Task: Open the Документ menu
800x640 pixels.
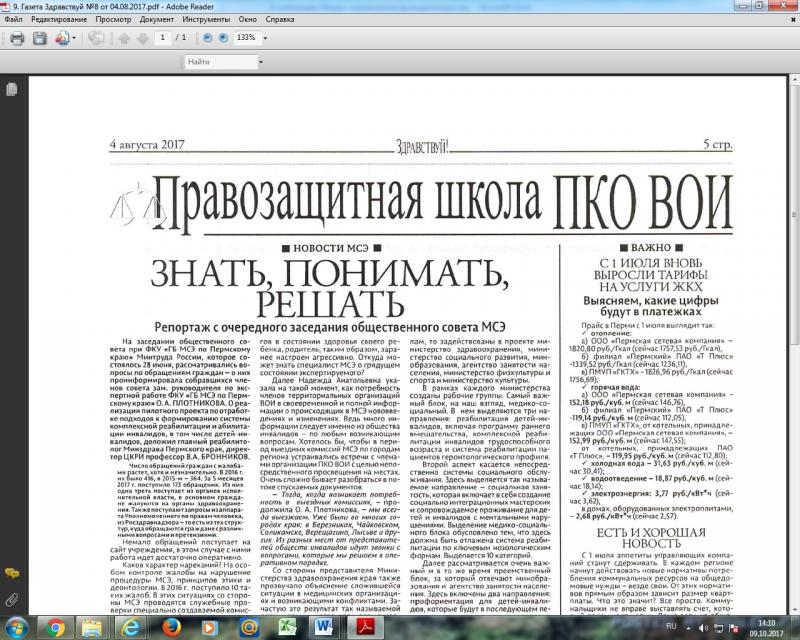Action: [x=157, y=19]
